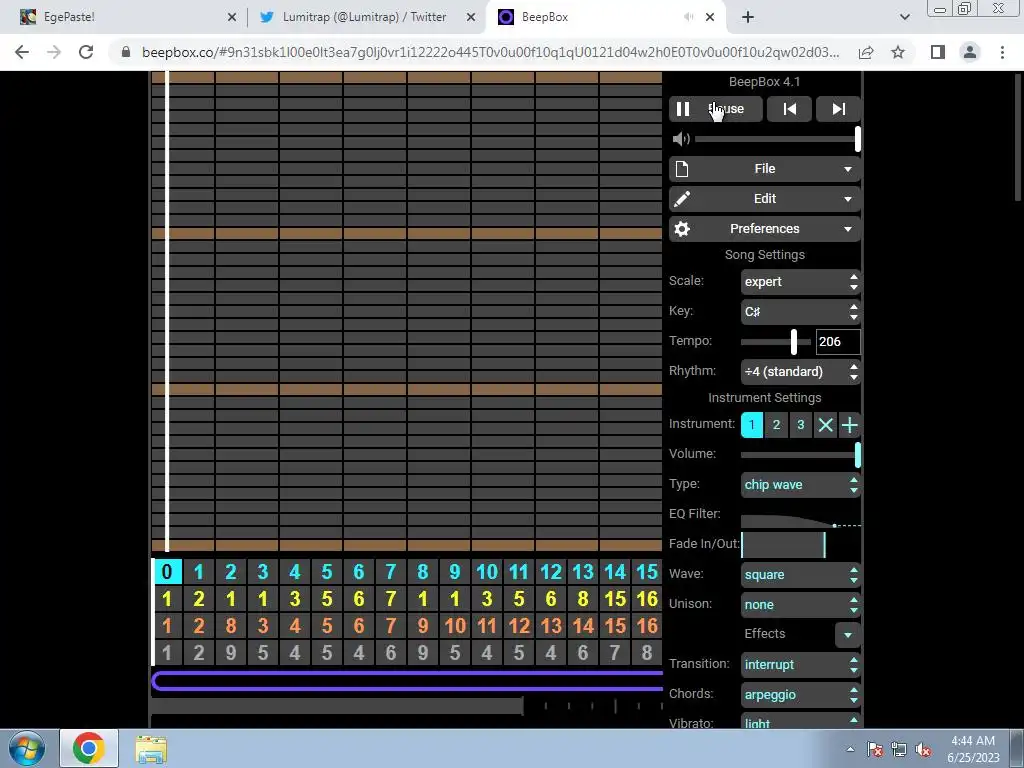The height and width of the screenshot is (768, 1024).
Task: Bookmark this page with star icon
Action: (x=898, y=52)
